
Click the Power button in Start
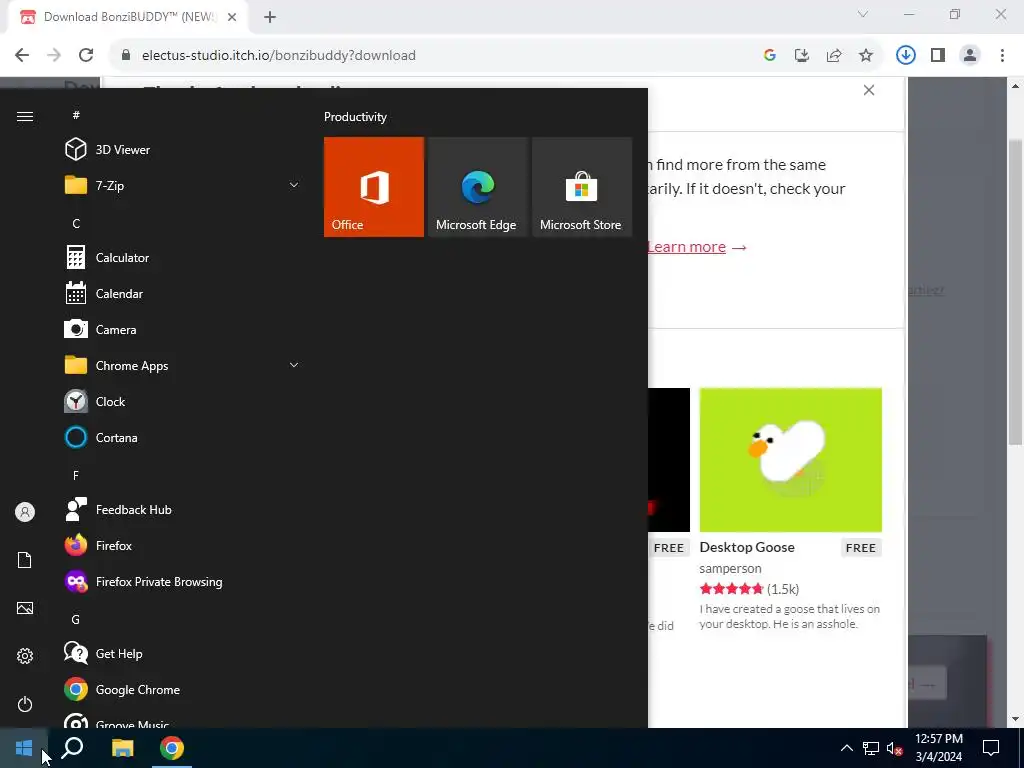(25, 704)
